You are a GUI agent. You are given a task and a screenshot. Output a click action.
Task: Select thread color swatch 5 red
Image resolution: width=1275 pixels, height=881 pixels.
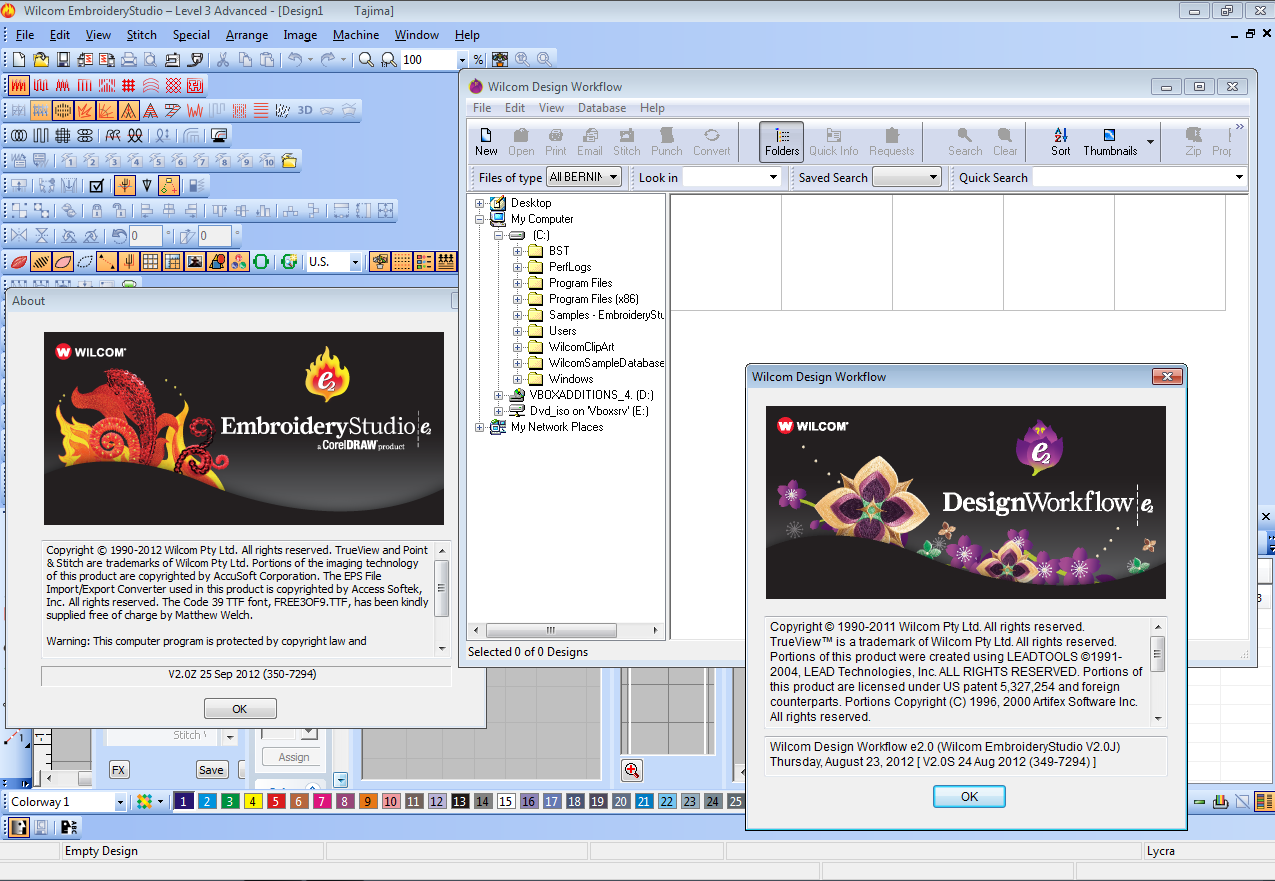pyautogui.click(x=275, y=801)
